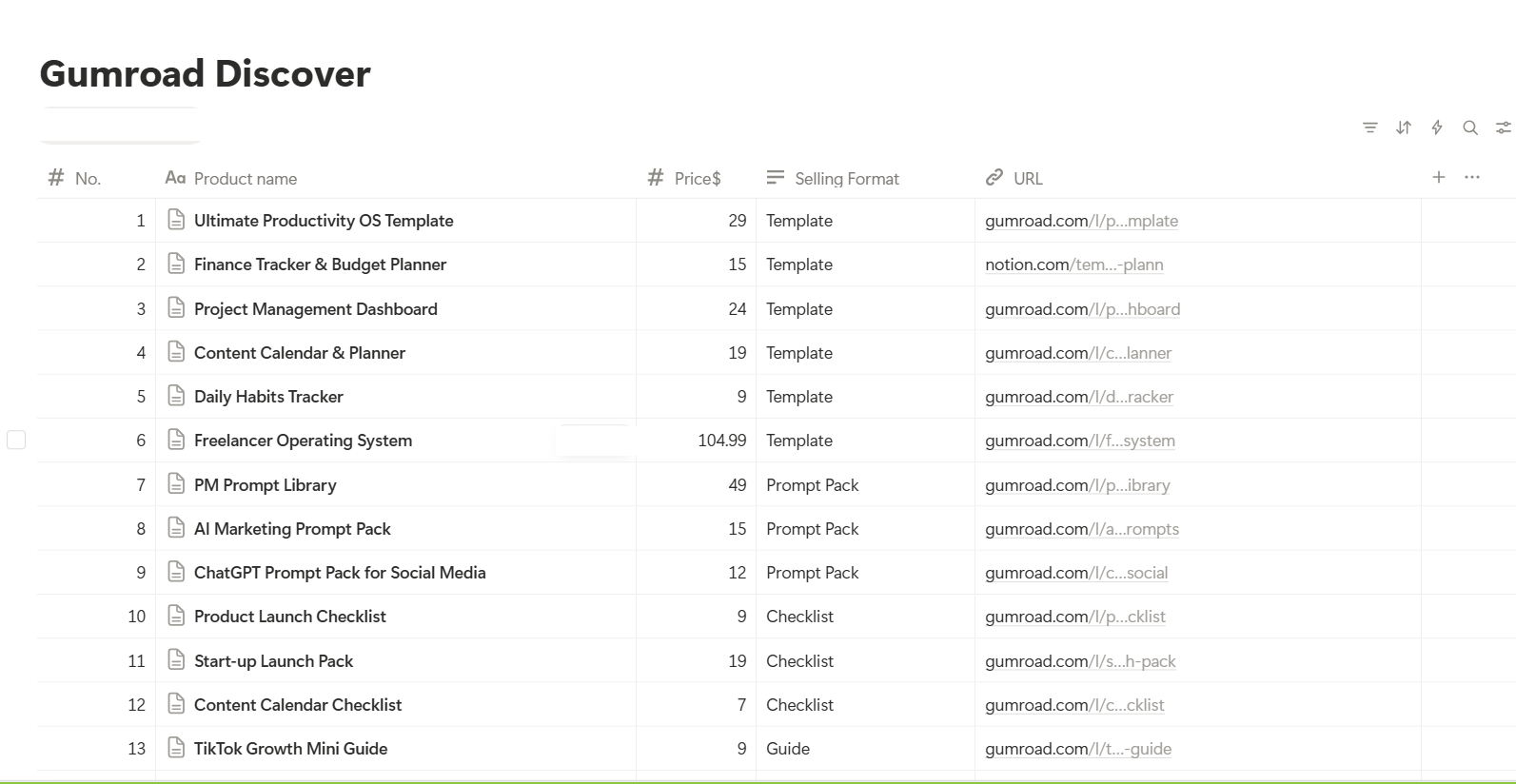This screenshot has width=1516, height=784.
Task: Open the Selling Format column header menu
Action: (x=865, y=178)
